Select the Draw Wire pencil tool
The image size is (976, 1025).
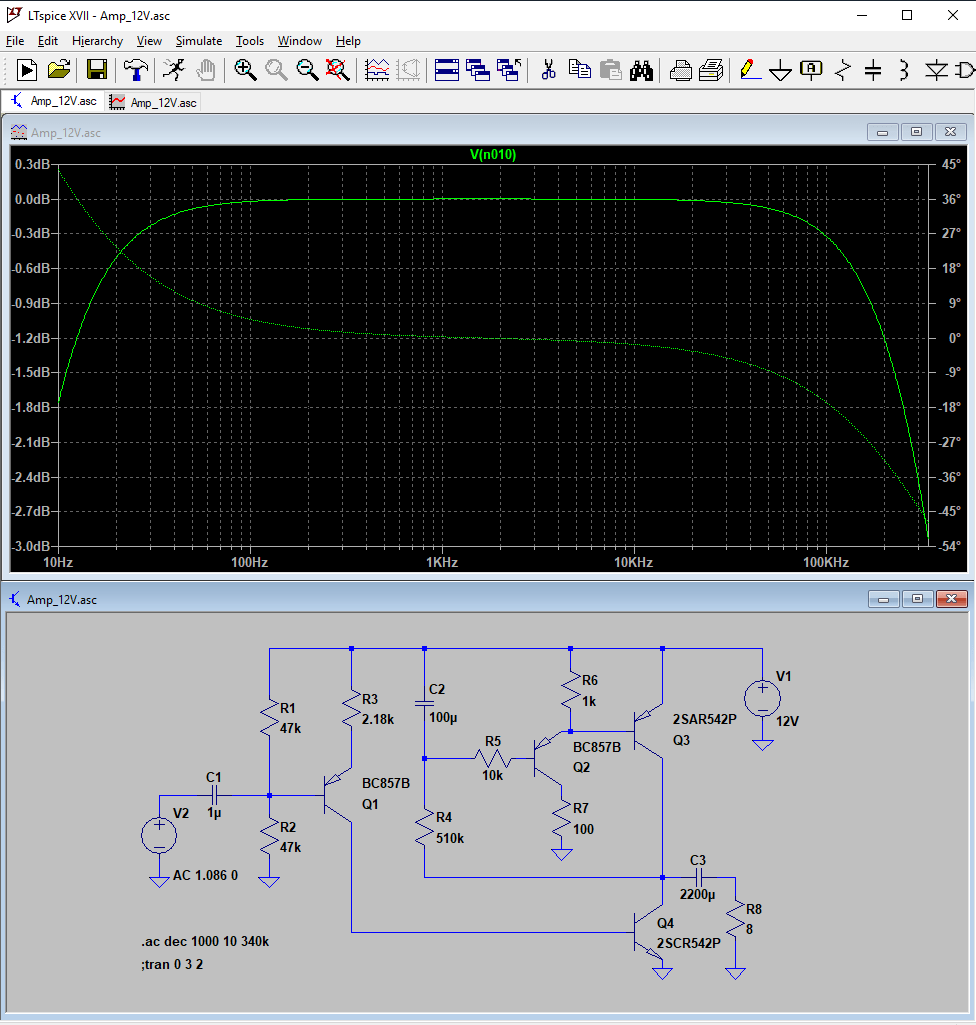(750, 70)
